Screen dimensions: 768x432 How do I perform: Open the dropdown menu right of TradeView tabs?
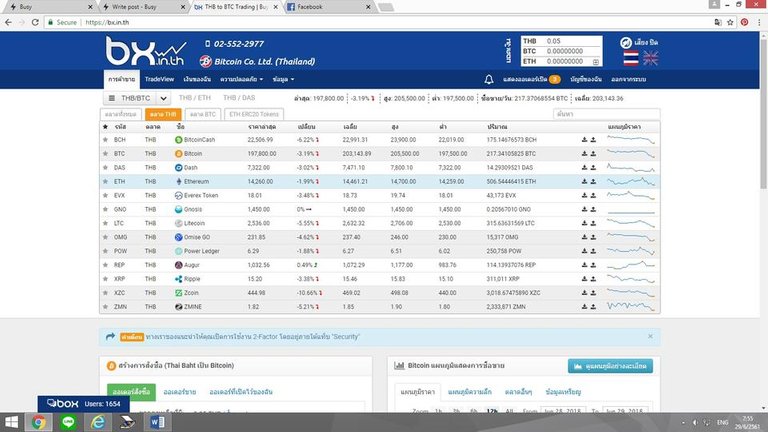coord(241,79)
